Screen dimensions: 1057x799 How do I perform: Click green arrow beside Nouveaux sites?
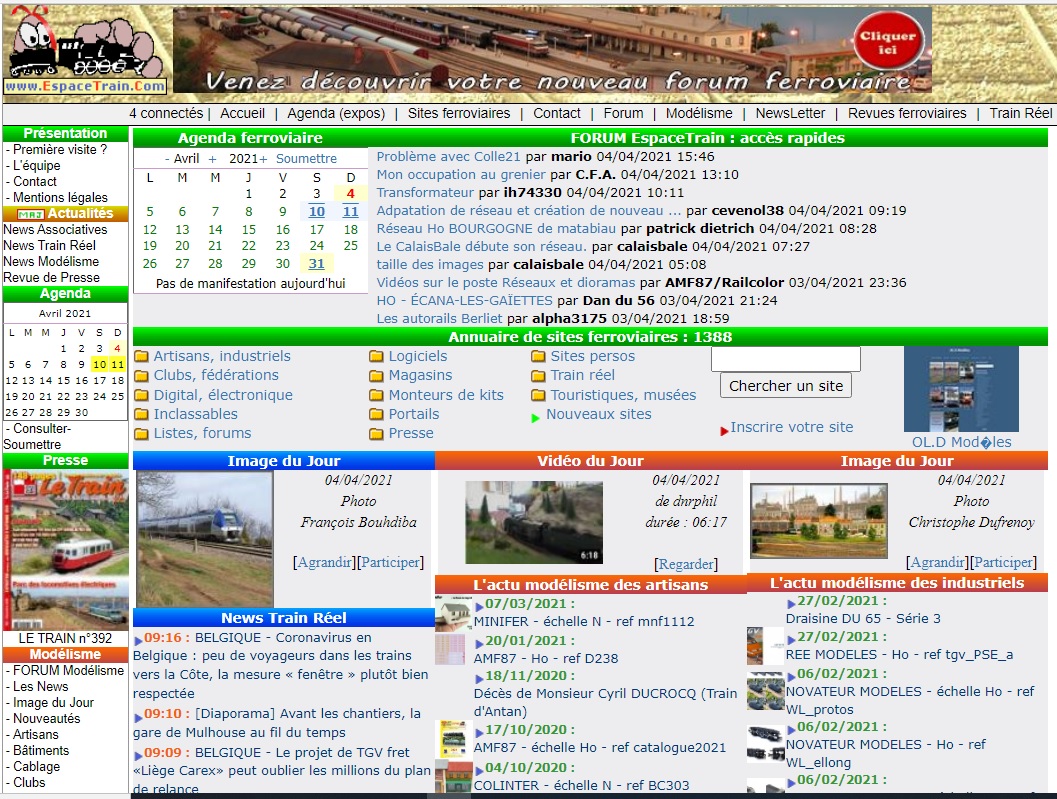(535, 418)
